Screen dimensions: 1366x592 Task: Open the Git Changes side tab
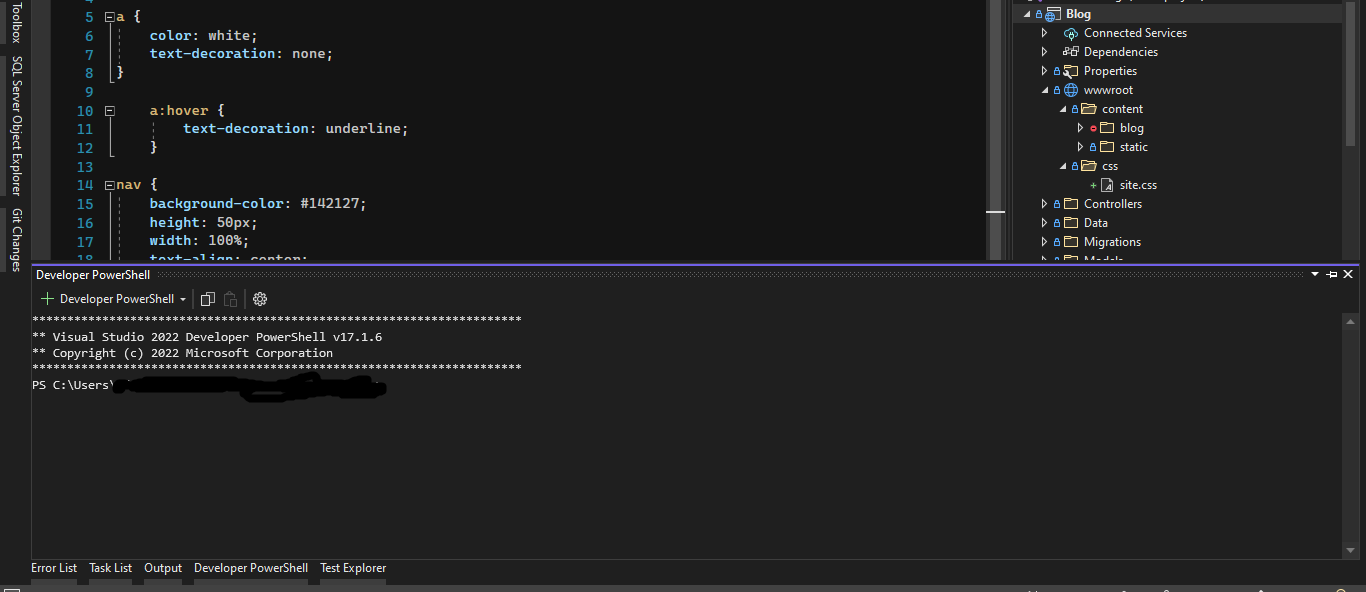(x=16, y=240)
